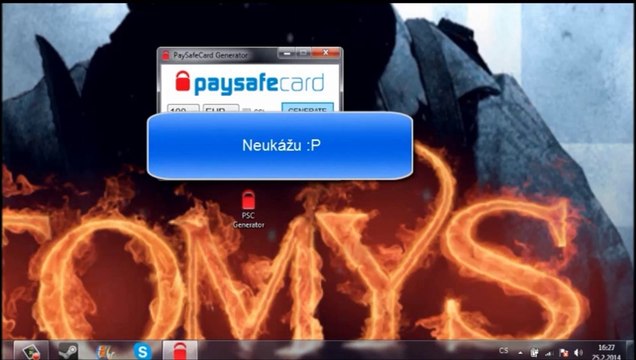Click the GENERATE button
Viewport: 636px width, 360px height.
307,108
